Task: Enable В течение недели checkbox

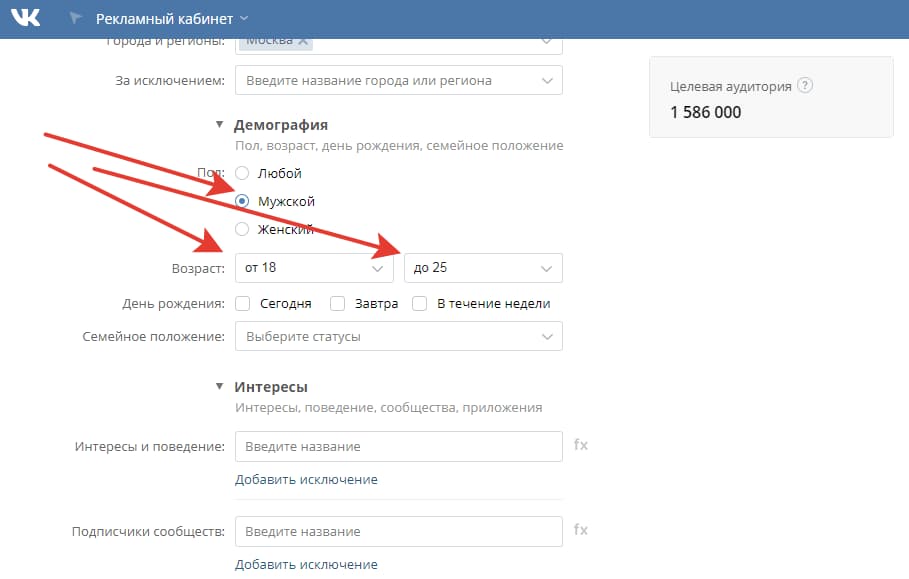Action: pyautogui.click(x=419, y=303)
